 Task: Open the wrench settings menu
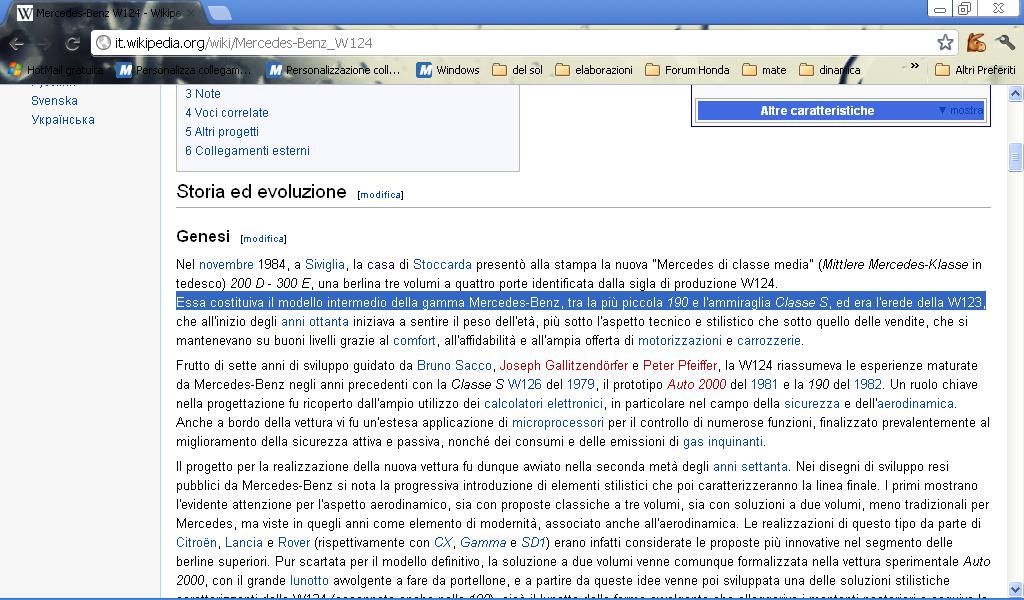(x=1005, y=43)
